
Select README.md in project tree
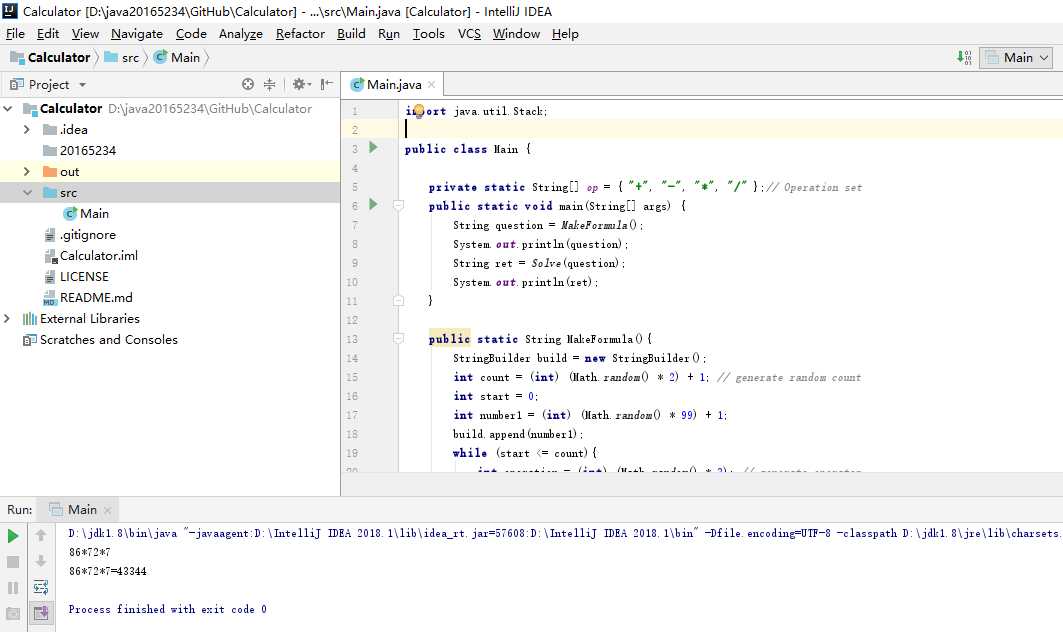[96, 298]
